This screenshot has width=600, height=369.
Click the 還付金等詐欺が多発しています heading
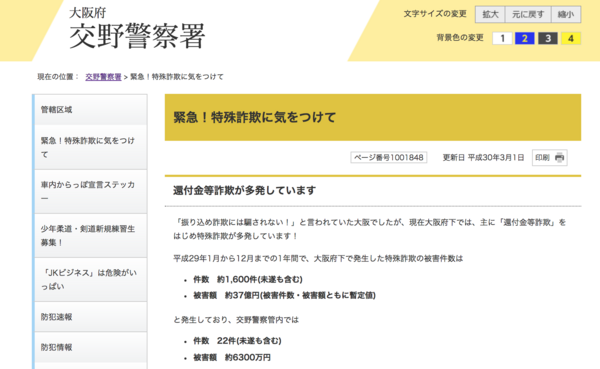(245, 190)
